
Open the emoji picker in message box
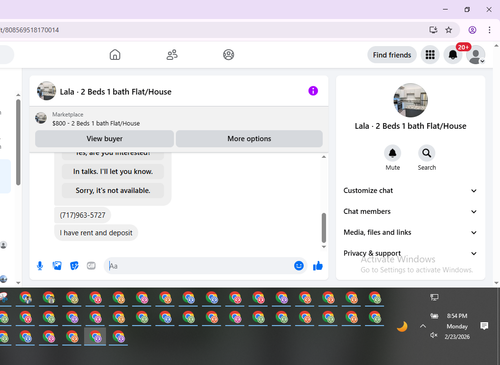(x=299, y=266)
